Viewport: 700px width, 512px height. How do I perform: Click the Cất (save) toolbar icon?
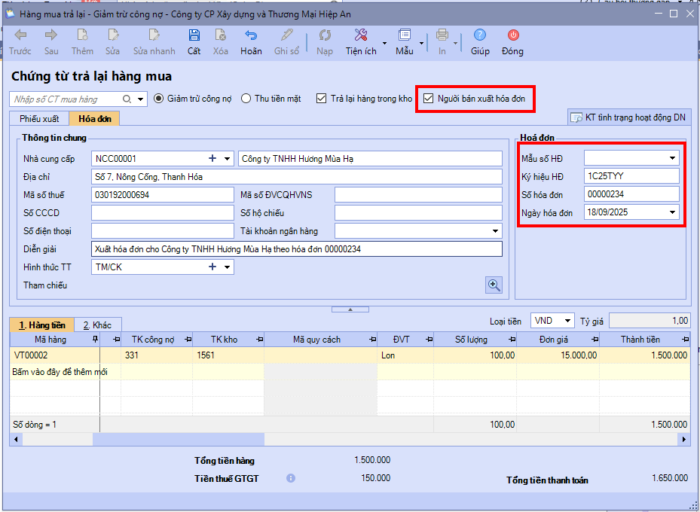(x=194, y=36)
